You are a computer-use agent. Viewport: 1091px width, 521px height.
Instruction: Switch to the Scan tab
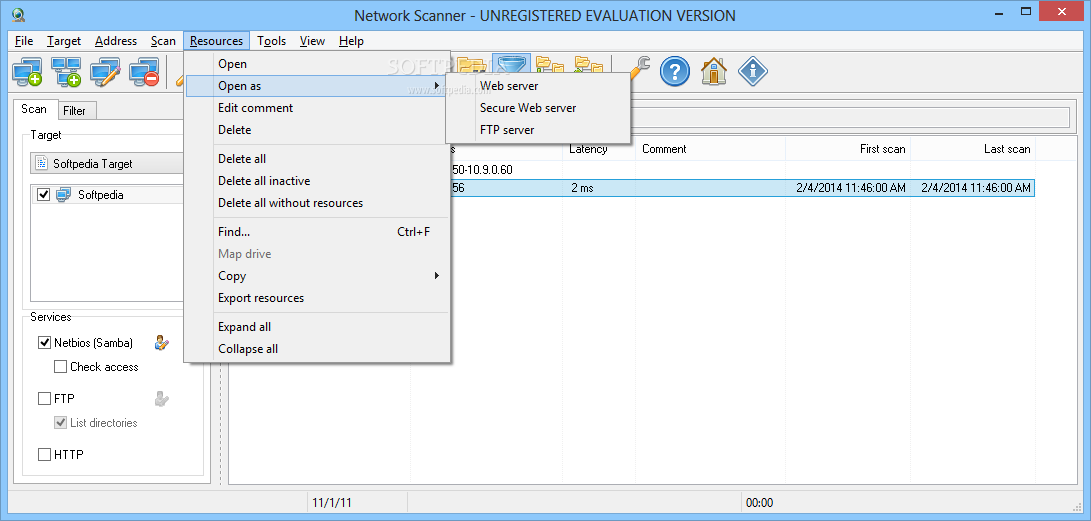click(34, 109)
